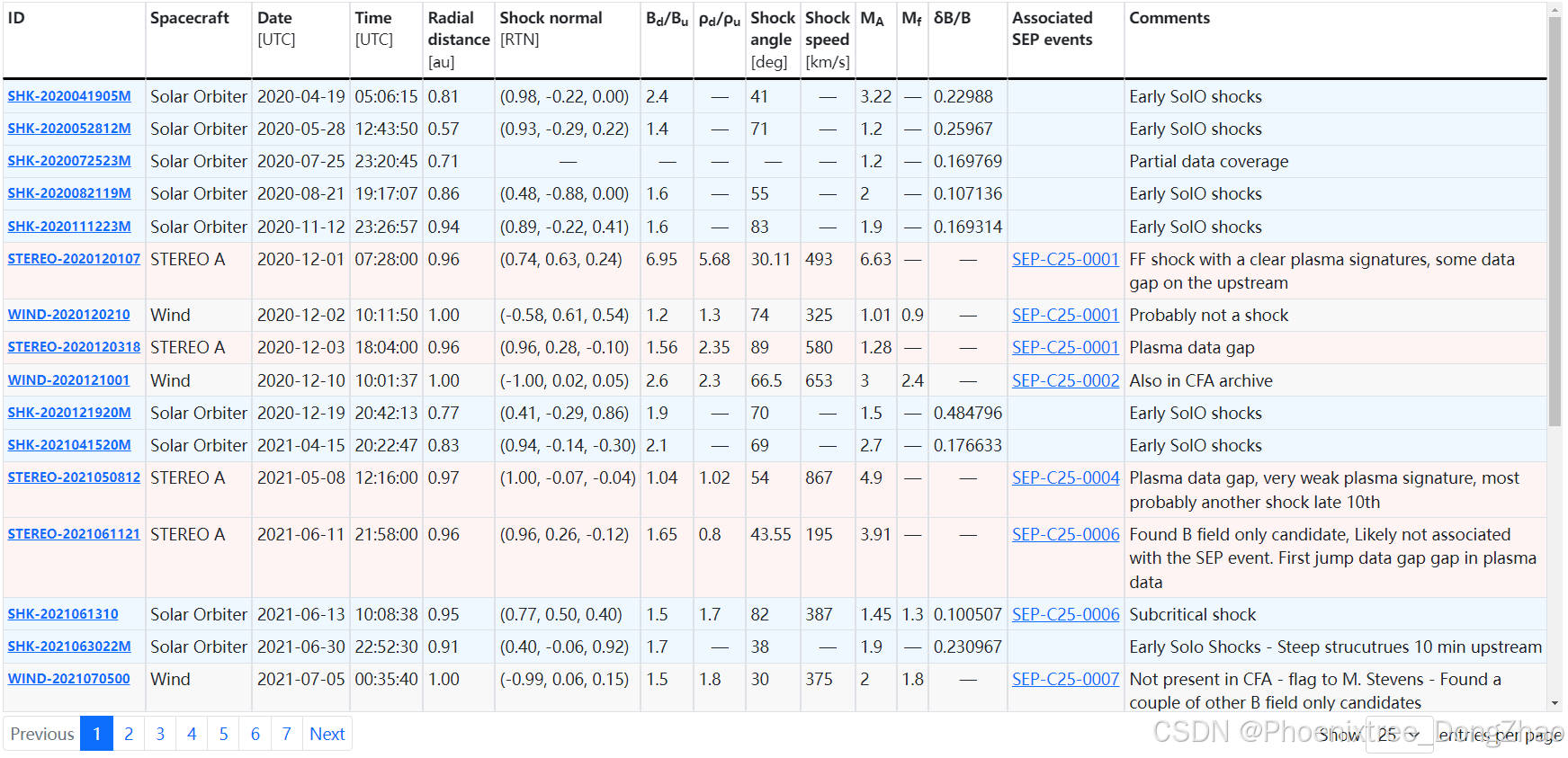The height and width of the screenshot is (758, 1568).
Task: Open shock entry WIND-2020121001
Action: 68,380
